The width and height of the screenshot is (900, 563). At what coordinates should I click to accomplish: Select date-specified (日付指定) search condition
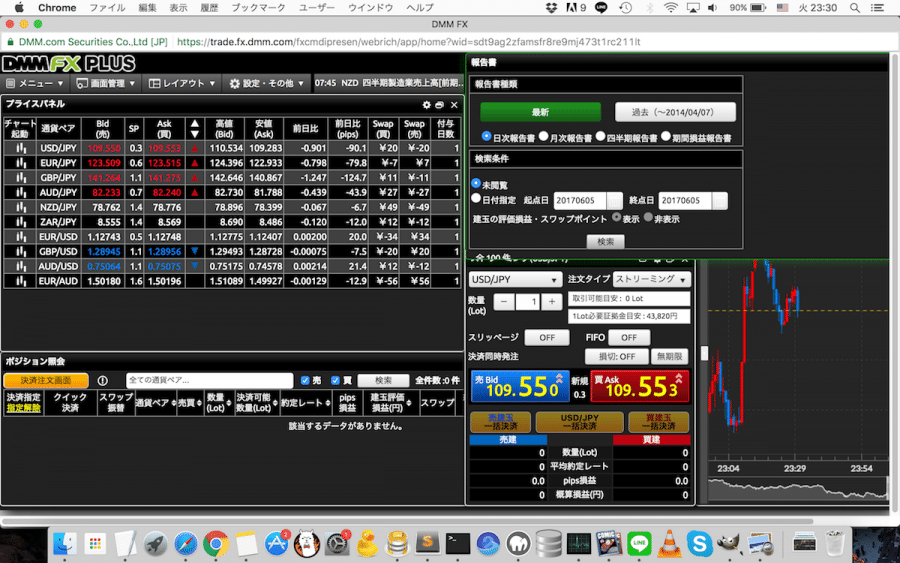pyautogui.click(x=476, y=199)
